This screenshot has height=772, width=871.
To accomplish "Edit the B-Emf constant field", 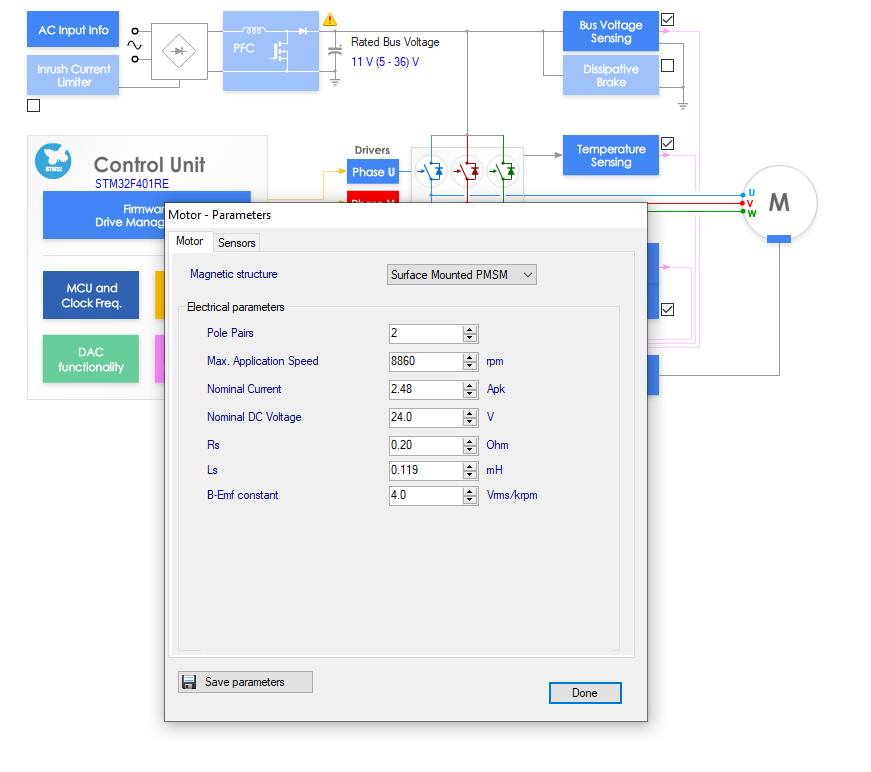I will (x=426, y=495).
